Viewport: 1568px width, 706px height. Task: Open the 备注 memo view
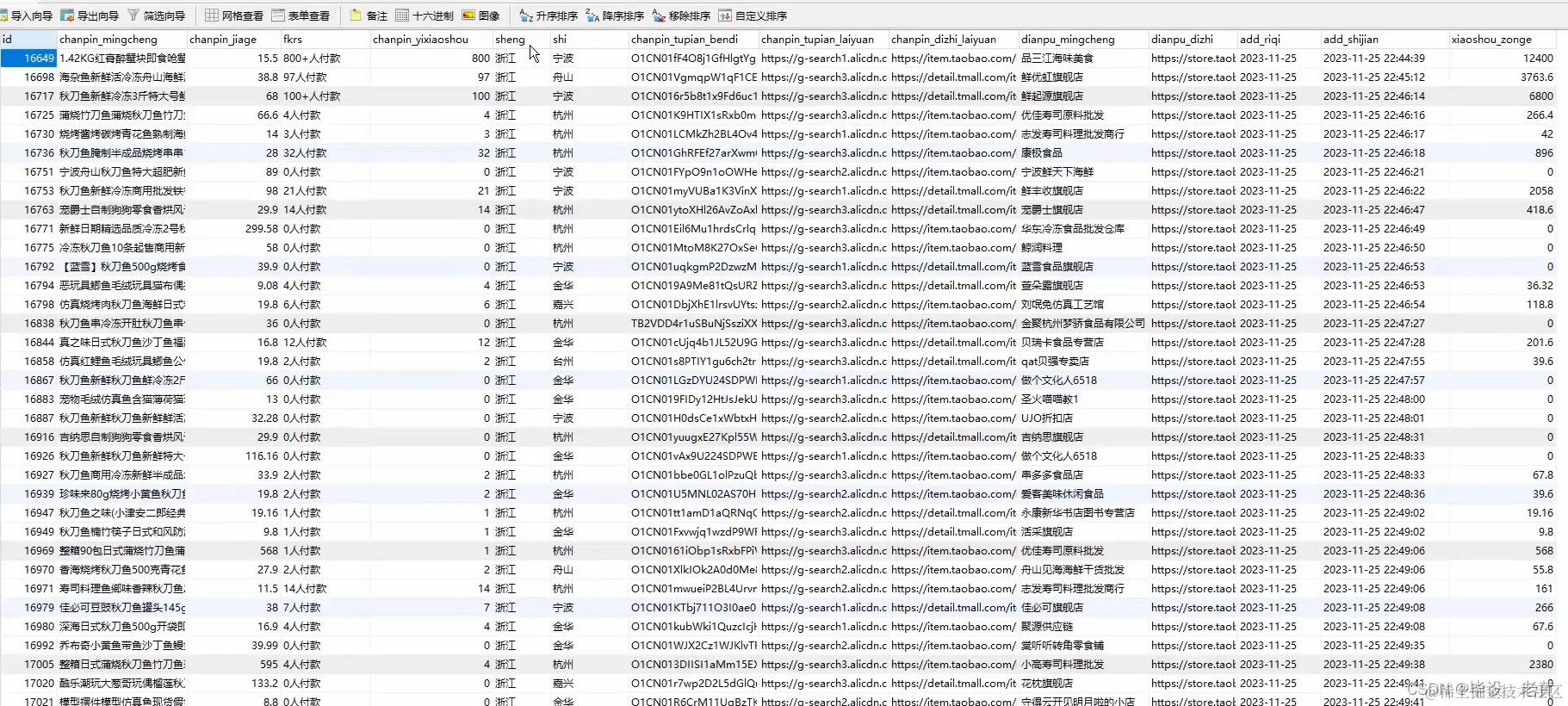click(x=369, y=15)
